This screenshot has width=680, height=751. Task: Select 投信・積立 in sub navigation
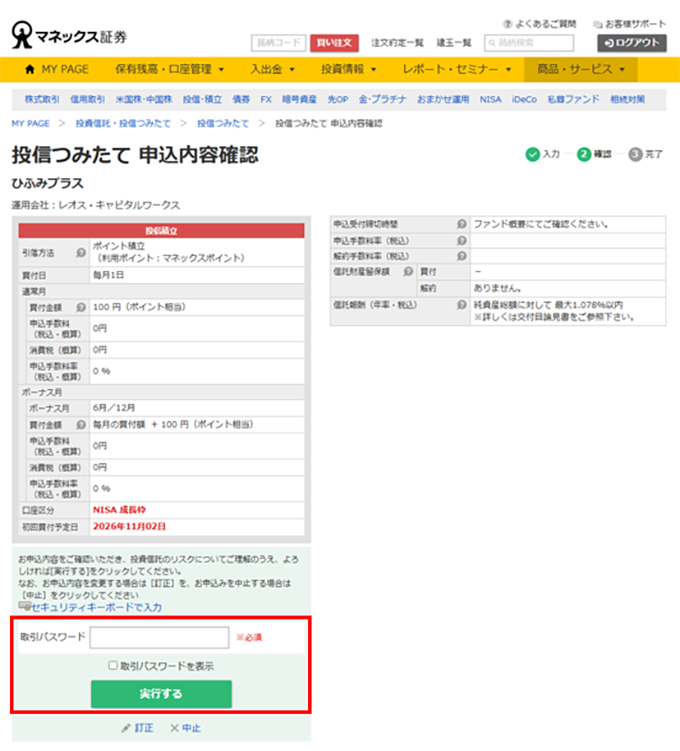tap(202, 99)
